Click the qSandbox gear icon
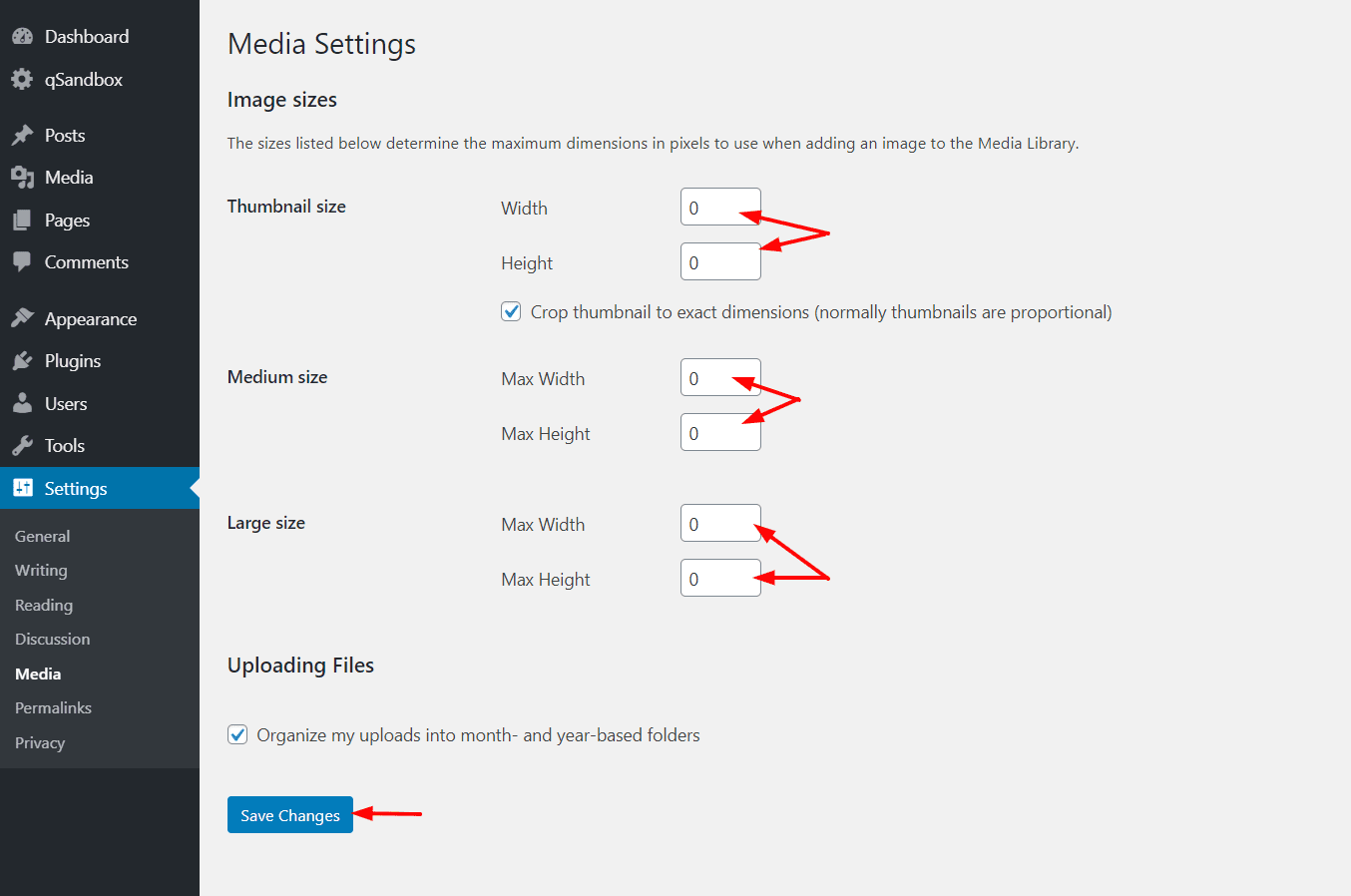1351x896 pixels. 22,80
